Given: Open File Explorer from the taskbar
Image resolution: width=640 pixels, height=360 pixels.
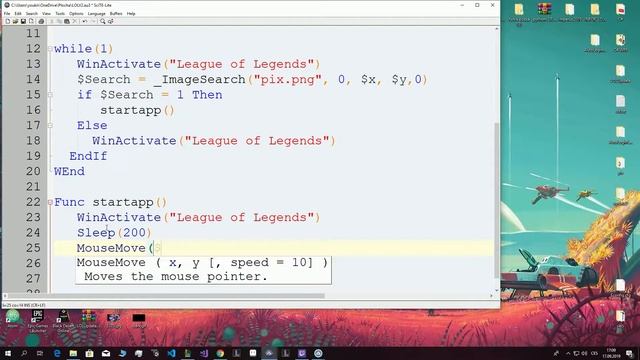Looking at the screenshot, I should click(x=73, y=353).
